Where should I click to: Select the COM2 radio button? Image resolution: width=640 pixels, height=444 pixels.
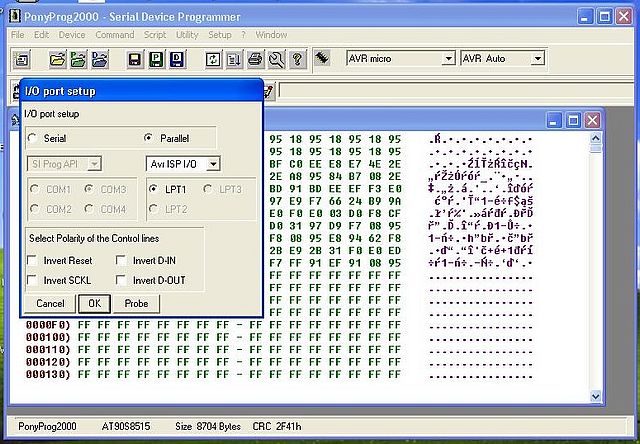35,209
